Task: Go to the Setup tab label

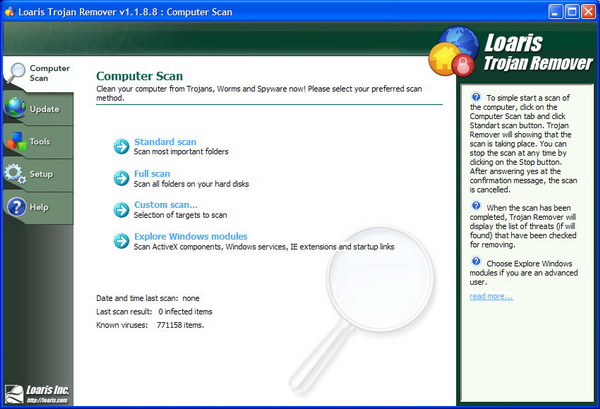Action: (41, 174)
